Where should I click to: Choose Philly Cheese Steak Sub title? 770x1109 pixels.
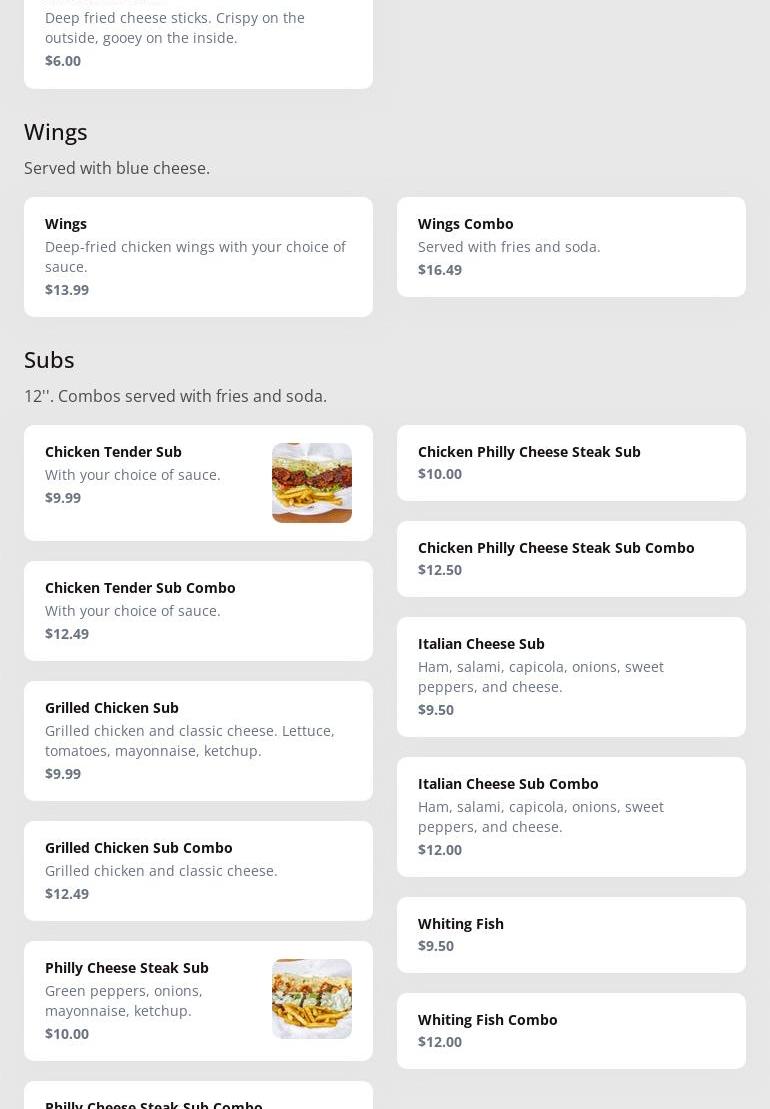[127, 968]
